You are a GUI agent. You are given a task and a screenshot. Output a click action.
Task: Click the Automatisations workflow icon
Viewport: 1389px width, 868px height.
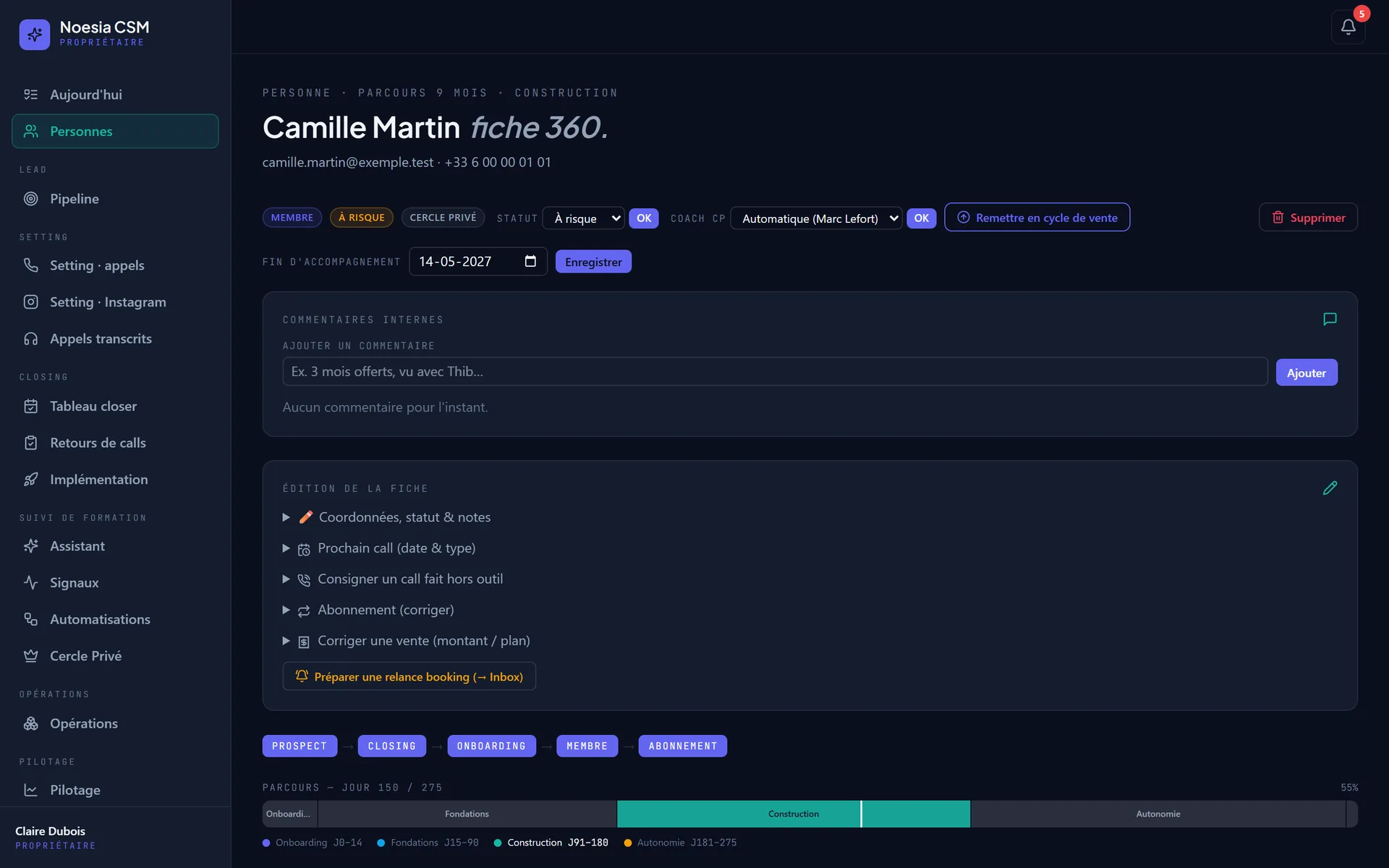[31, 619]
